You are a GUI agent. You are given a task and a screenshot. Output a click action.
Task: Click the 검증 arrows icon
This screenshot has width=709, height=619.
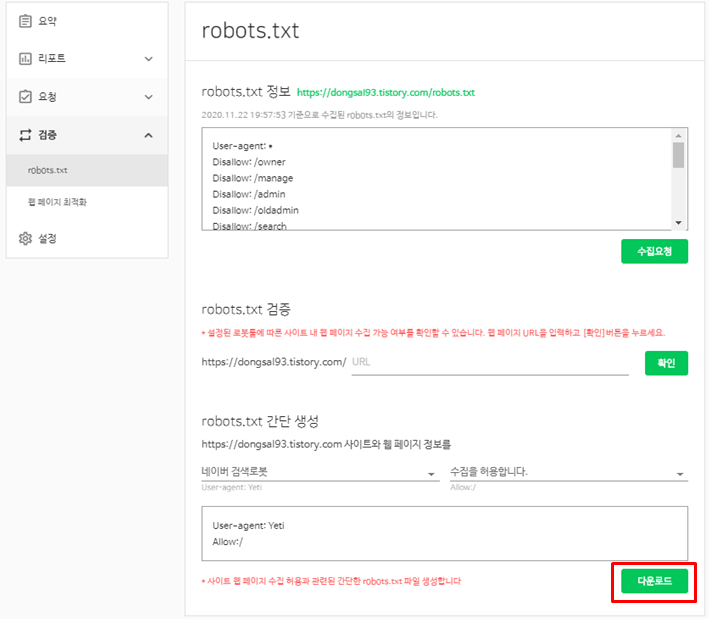(25, 135)
